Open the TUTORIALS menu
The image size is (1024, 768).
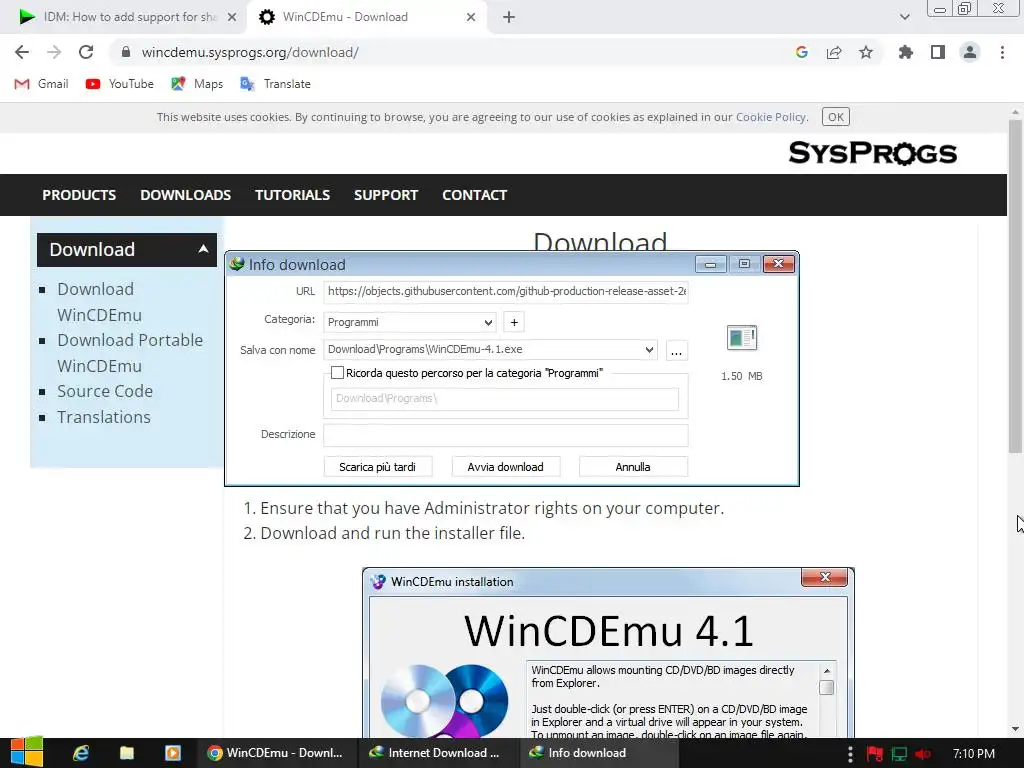(292, 195)
